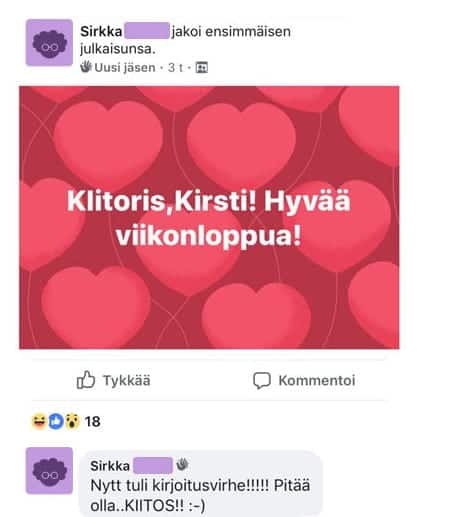View the 18 reactions count list
Image resolution: width=452 pixels, height=517 pixels.
point(92,422)
